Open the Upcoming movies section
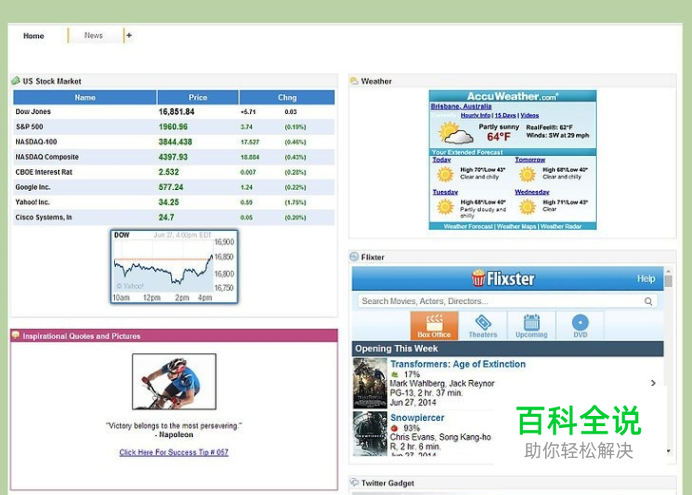This screenshot has width=692, height=495. click(x=531, y=326)
